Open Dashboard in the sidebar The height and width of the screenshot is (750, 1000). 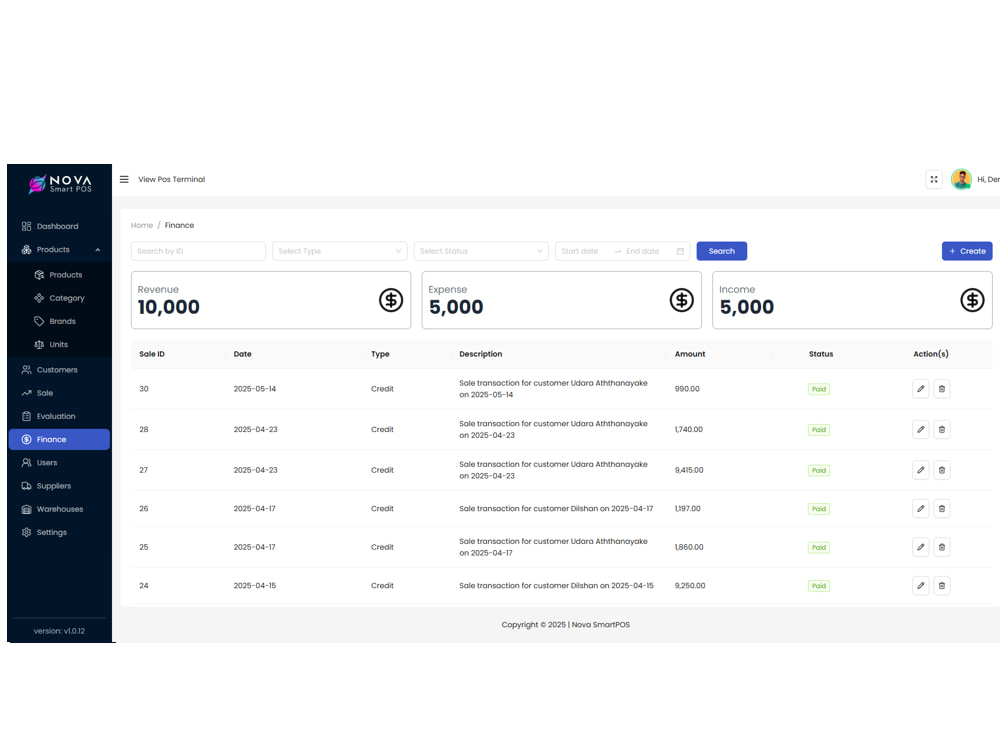tap(59, 226)
